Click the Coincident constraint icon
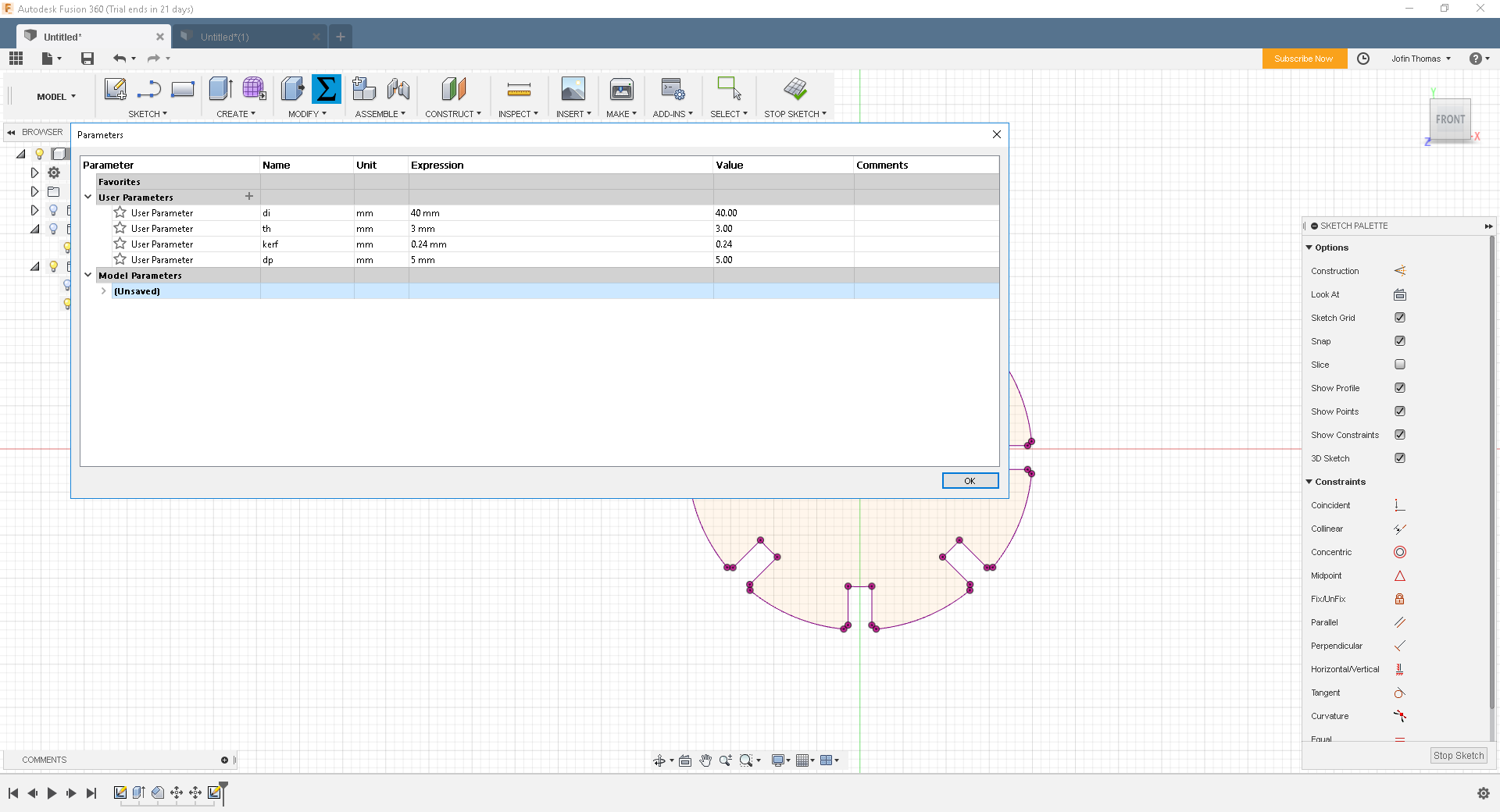 tap(1399, 505)
